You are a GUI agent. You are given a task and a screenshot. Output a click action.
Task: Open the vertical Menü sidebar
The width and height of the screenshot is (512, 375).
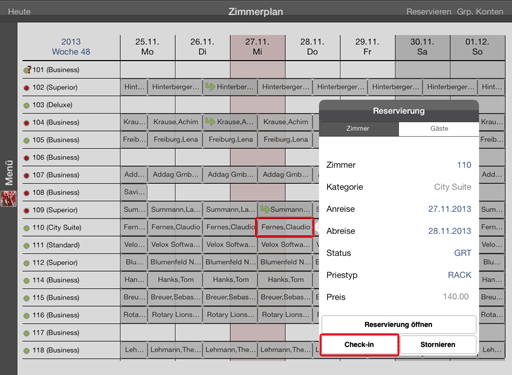coord(9,172)
